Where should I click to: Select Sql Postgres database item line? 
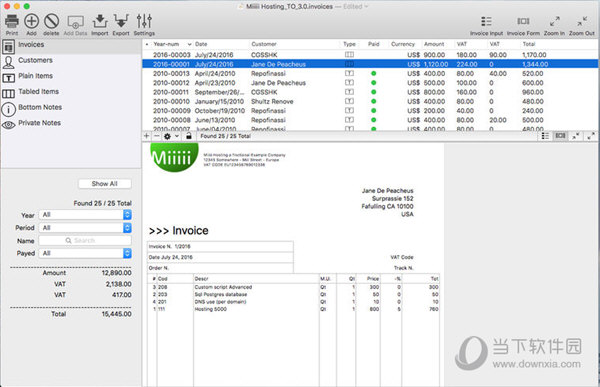[x=293, y=294]
